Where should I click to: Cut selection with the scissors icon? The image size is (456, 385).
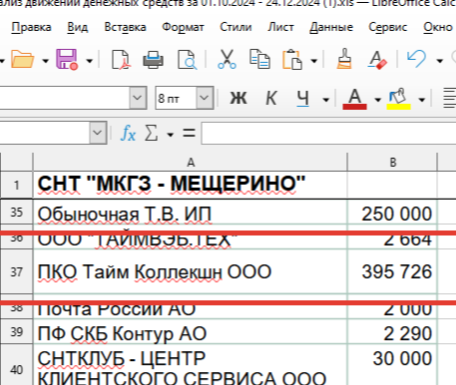(227, 59)
